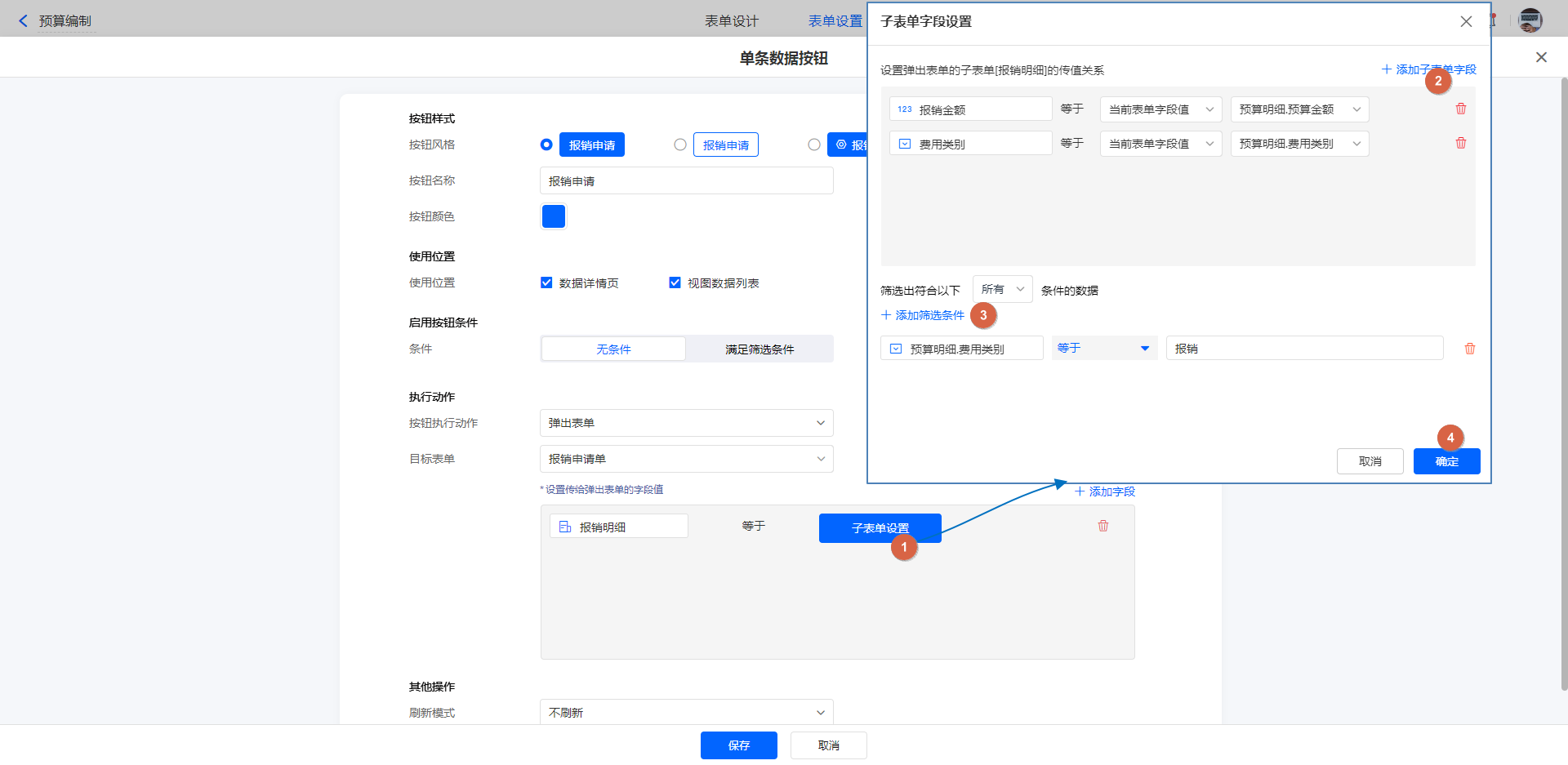Click the back arrow beside 预算编制
The height and width of the screenshot is (765, 1568).
click(x=23, y=21)
